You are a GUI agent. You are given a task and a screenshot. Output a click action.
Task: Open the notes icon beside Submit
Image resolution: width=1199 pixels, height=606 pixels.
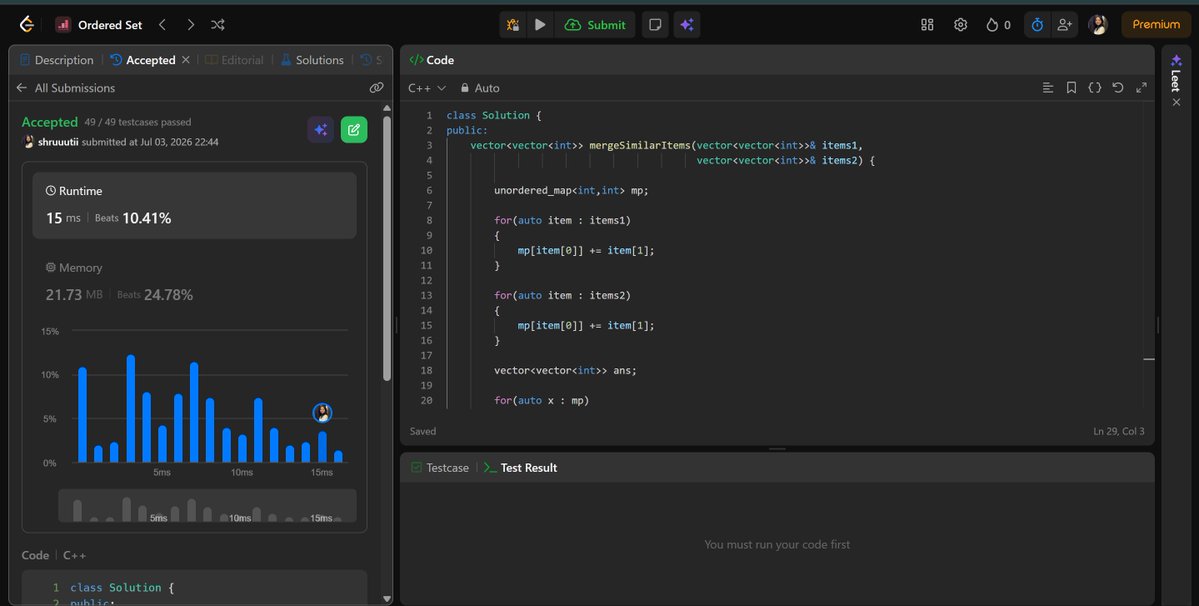click(x=655, y=25)
